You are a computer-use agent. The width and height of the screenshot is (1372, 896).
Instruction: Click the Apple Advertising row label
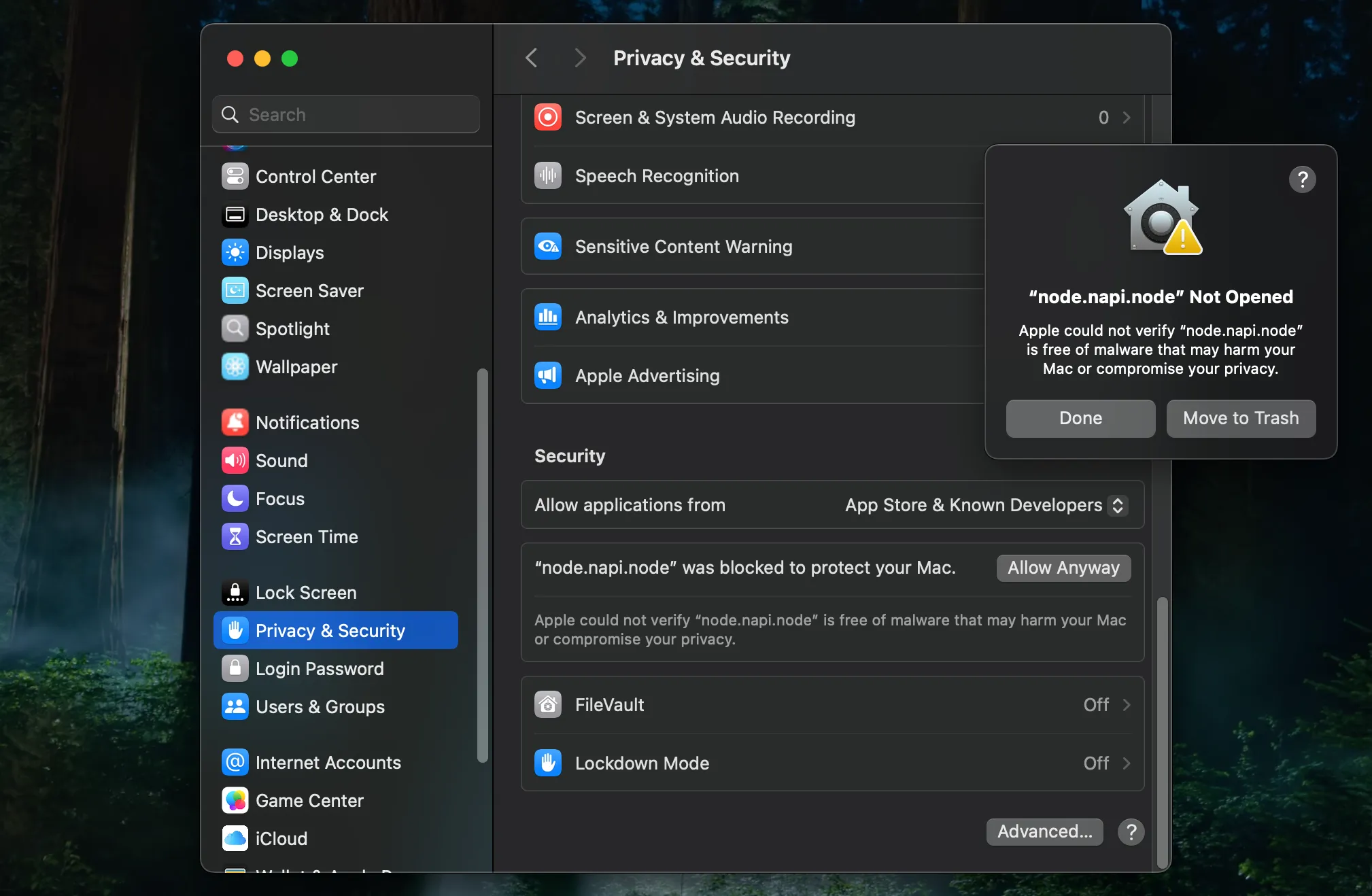click(x=647, y=376)
